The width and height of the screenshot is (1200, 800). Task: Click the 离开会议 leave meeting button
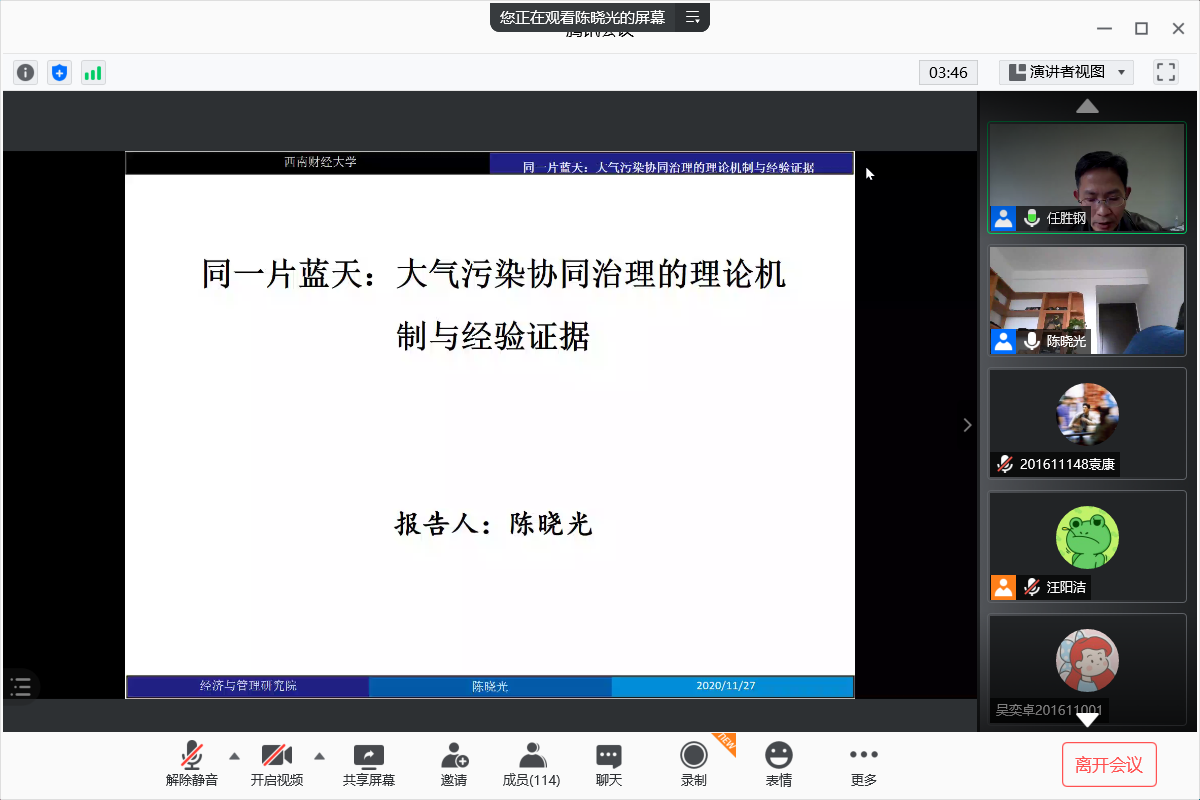1108,765
